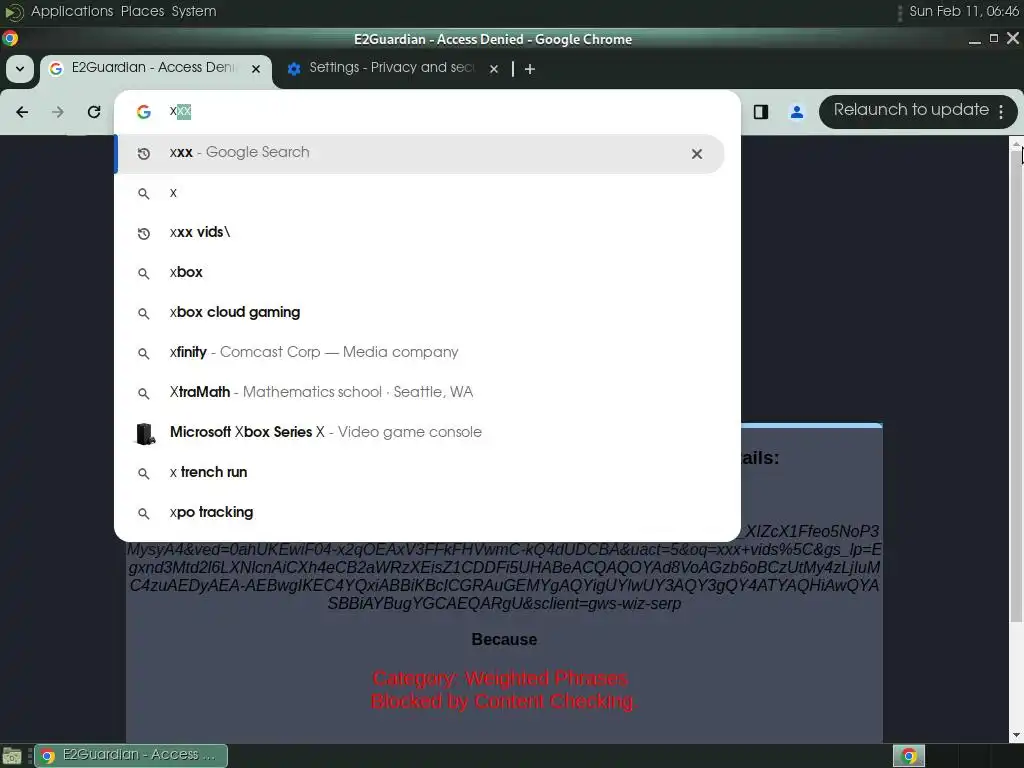Open the System menu
Viewport: 1024px width, 768px height.
(194, 11)
